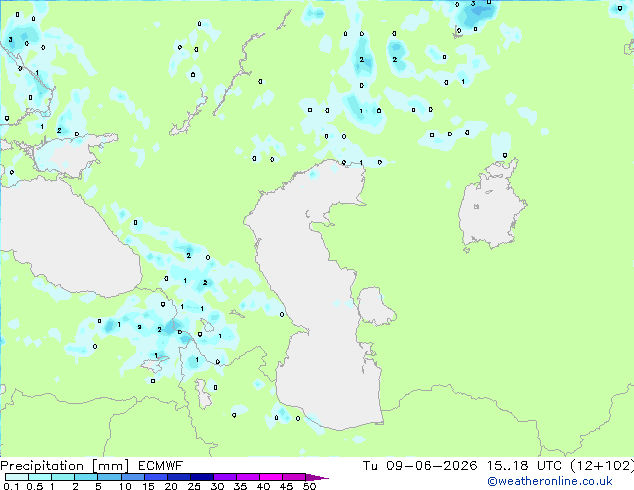This screenshot has width=634, height=490.
Task: Click the "25" legend value label
Action: (194, 486)
